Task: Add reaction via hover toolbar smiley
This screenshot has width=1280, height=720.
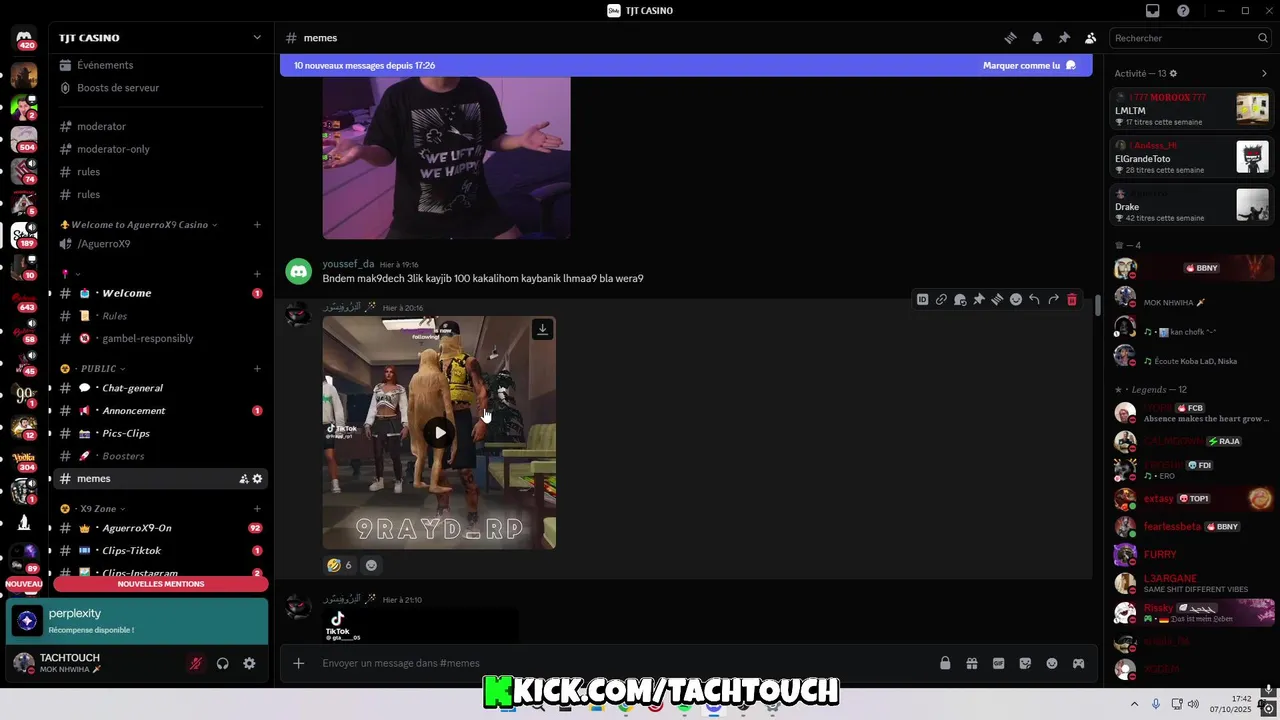Action: point(1016,299)
